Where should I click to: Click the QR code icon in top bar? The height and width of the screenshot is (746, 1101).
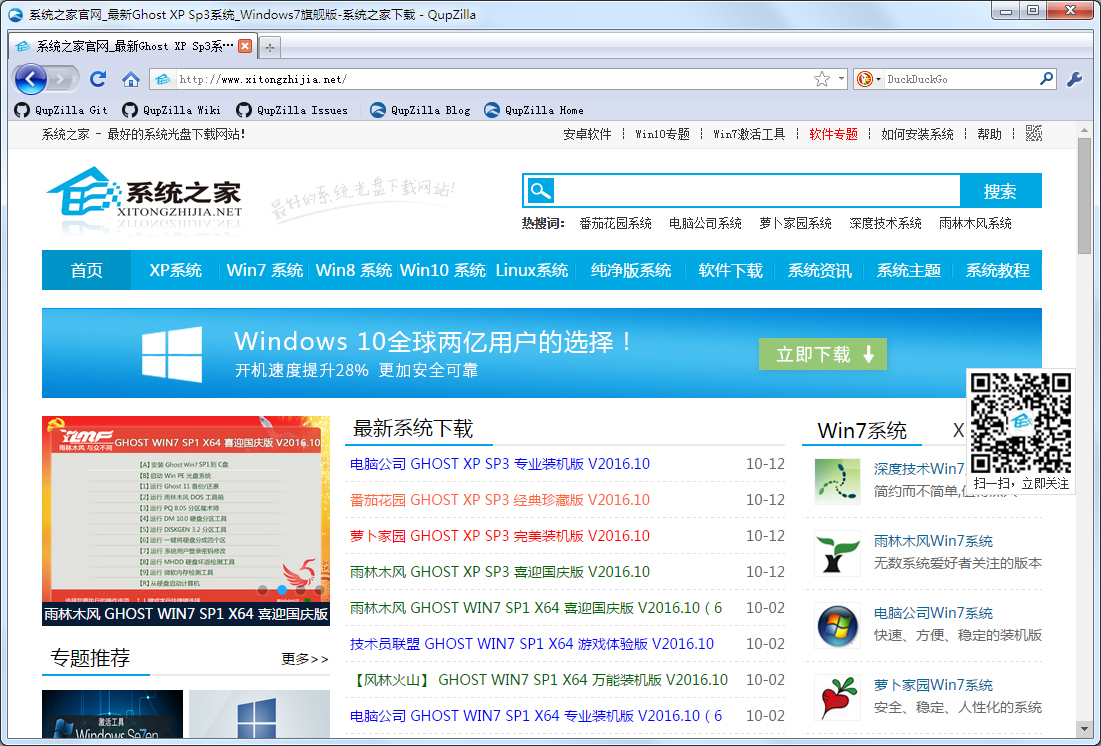[1034, 133]
